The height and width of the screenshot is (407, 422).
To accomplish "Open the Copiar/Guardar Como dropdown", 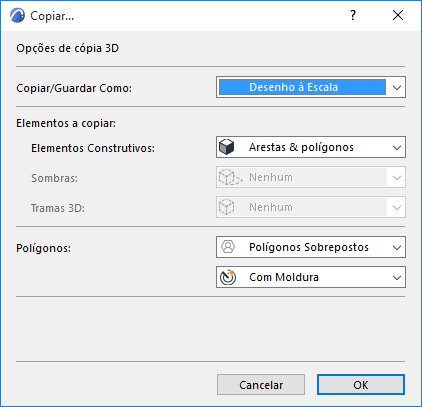I will point(311,87).
